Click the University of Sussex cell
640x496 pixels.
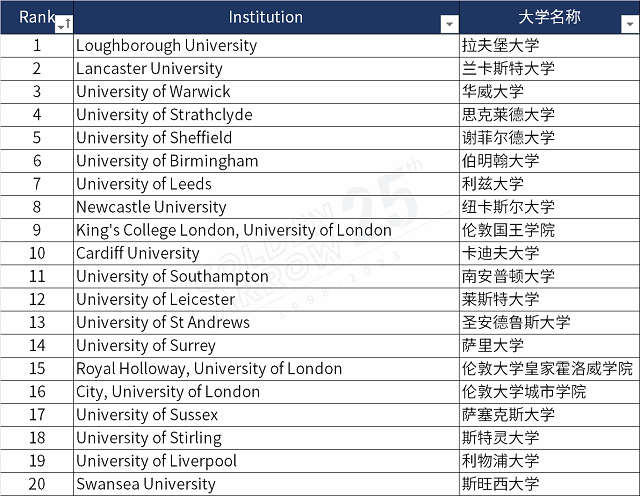click(266, 415)
